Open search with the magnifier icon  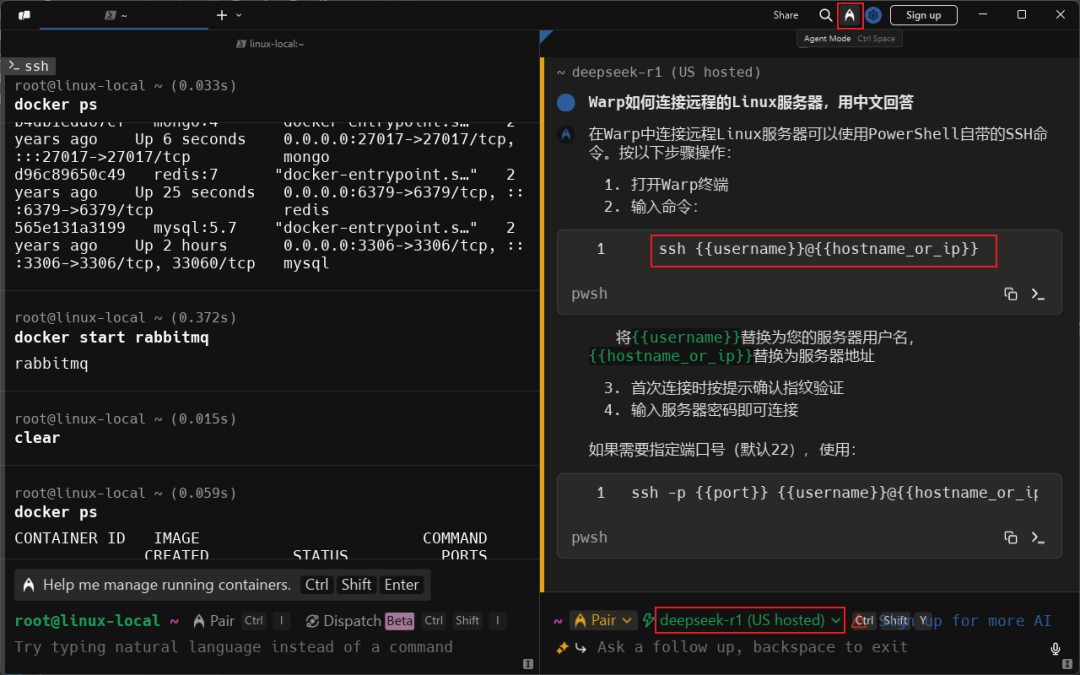pos(826,14)
